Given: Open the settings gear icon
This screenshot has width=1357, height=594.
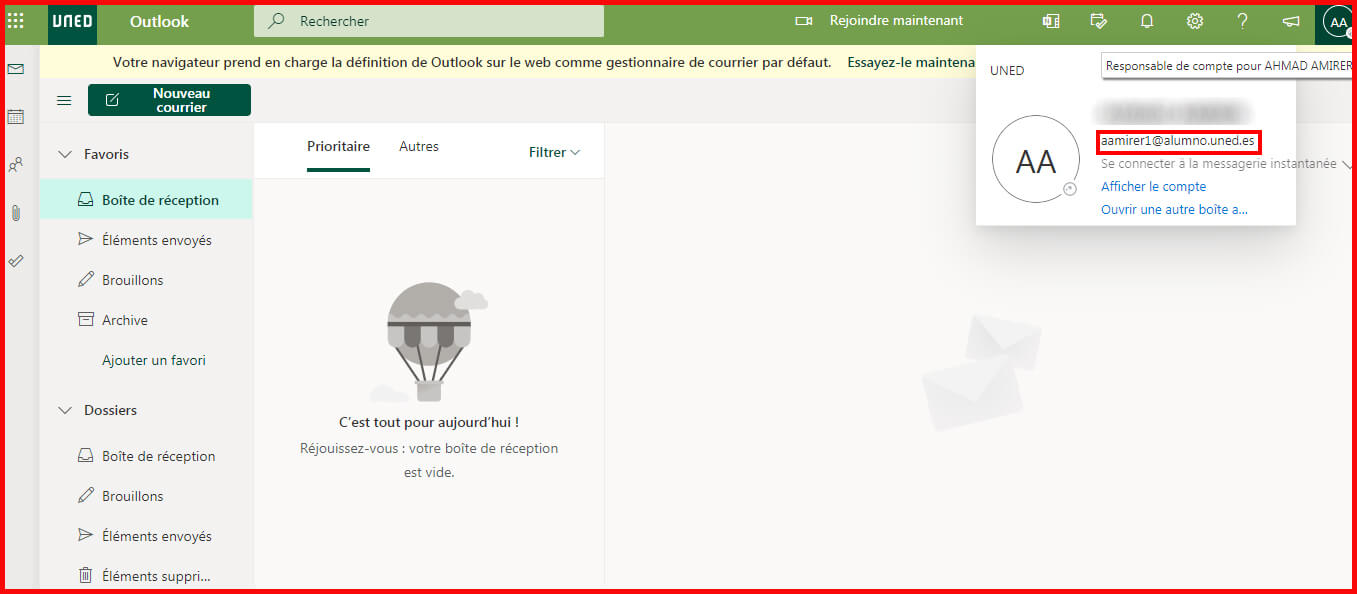Looking at the screenshot, I should (x=1195, y=21).
